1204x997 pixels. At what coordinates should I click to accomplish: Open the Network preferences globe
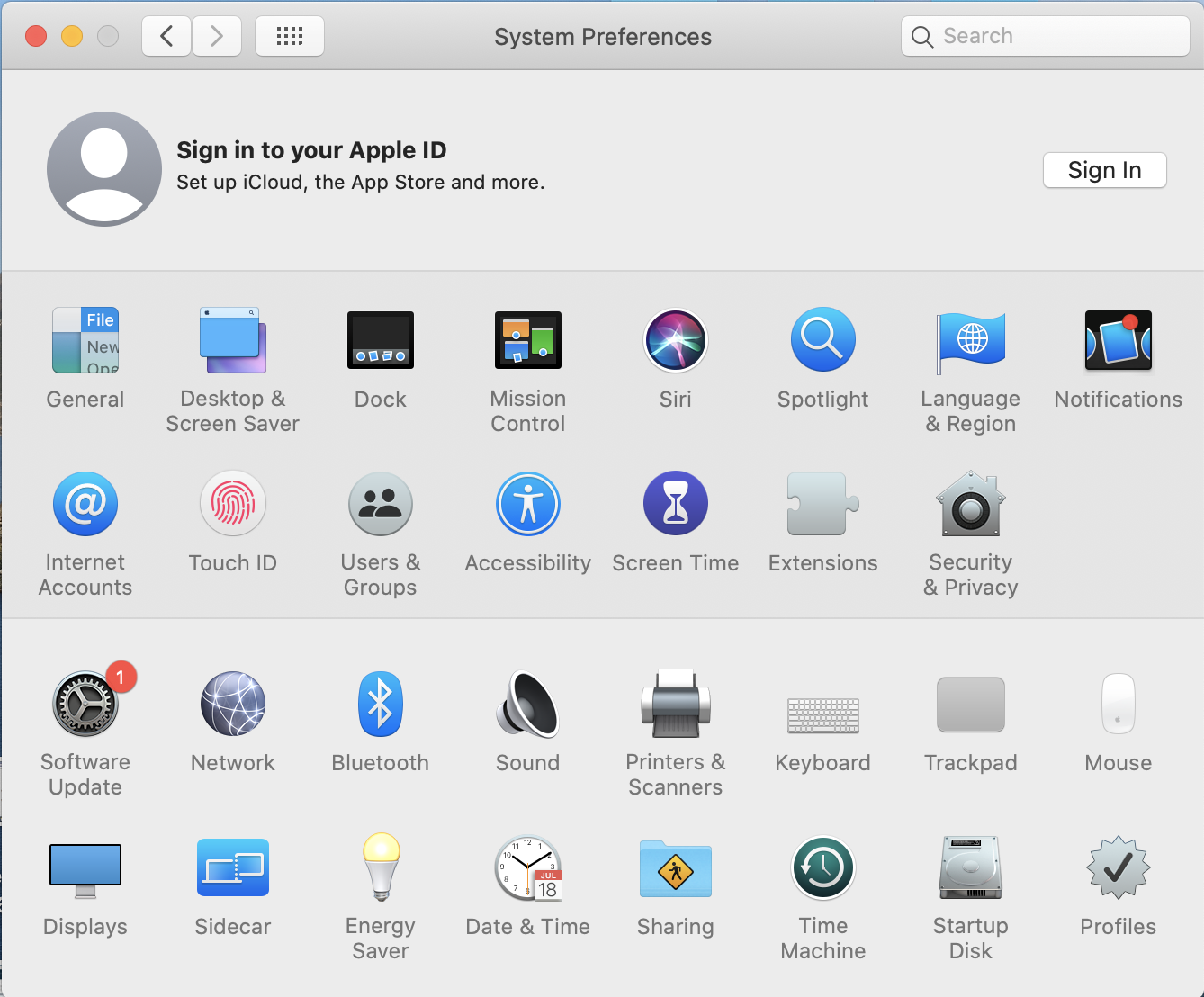click(x=232, y=705)
